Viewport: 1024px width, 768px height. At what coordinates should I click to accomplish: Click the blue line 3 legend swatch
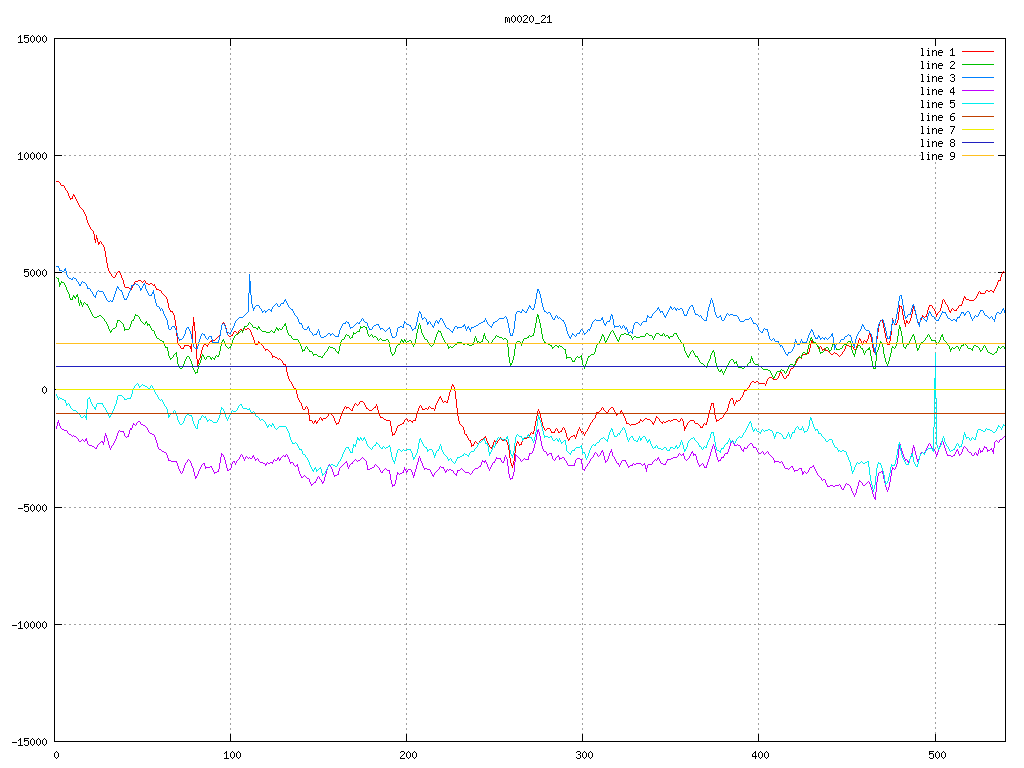(978, 78)
